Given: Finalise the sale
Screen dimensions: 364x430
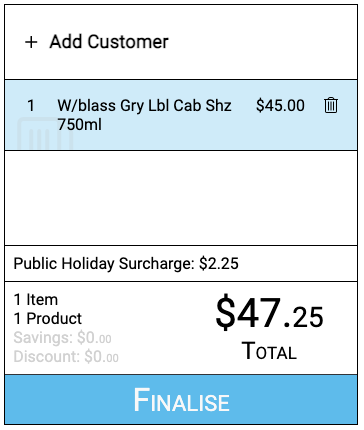Looking at the screenshot, I should pyautogui.click(x=181, y=399).
